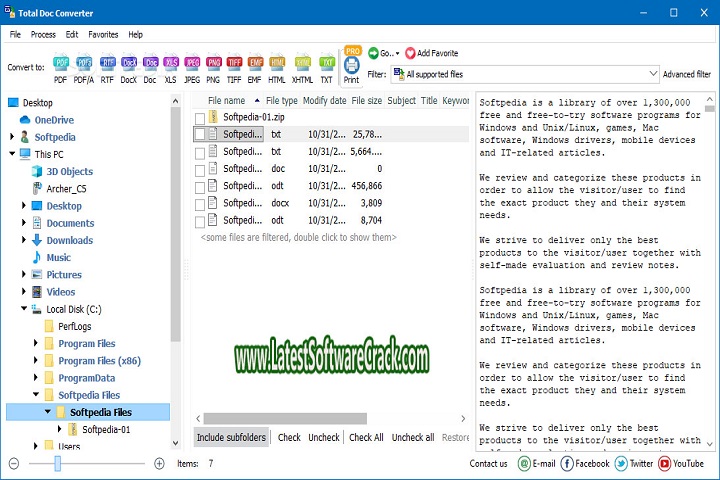Select OneDrive in the folder tree
The height and width of the screenshot is (480, 720).
[54, 120]
